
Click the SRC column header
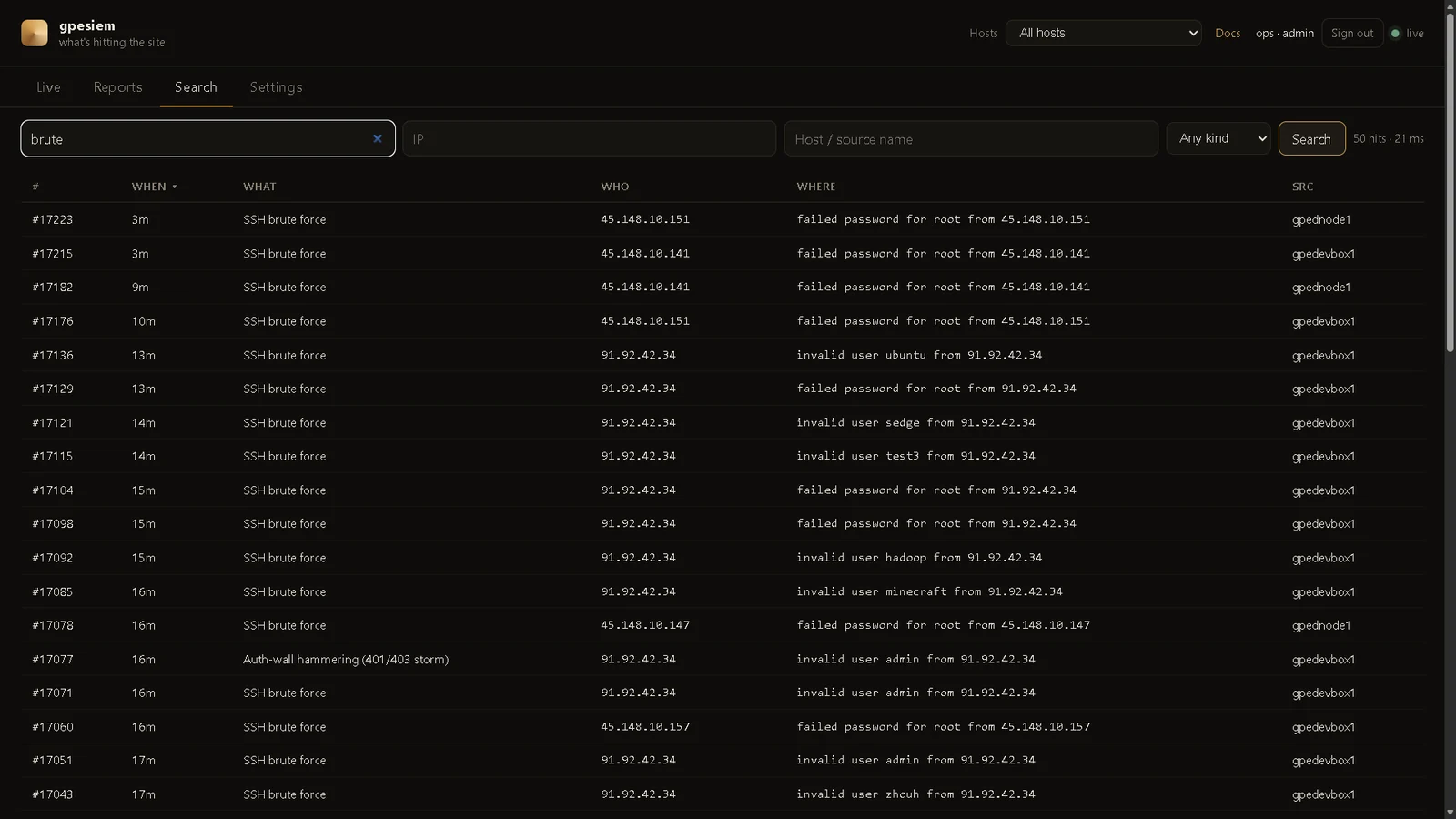(1302, 187)
